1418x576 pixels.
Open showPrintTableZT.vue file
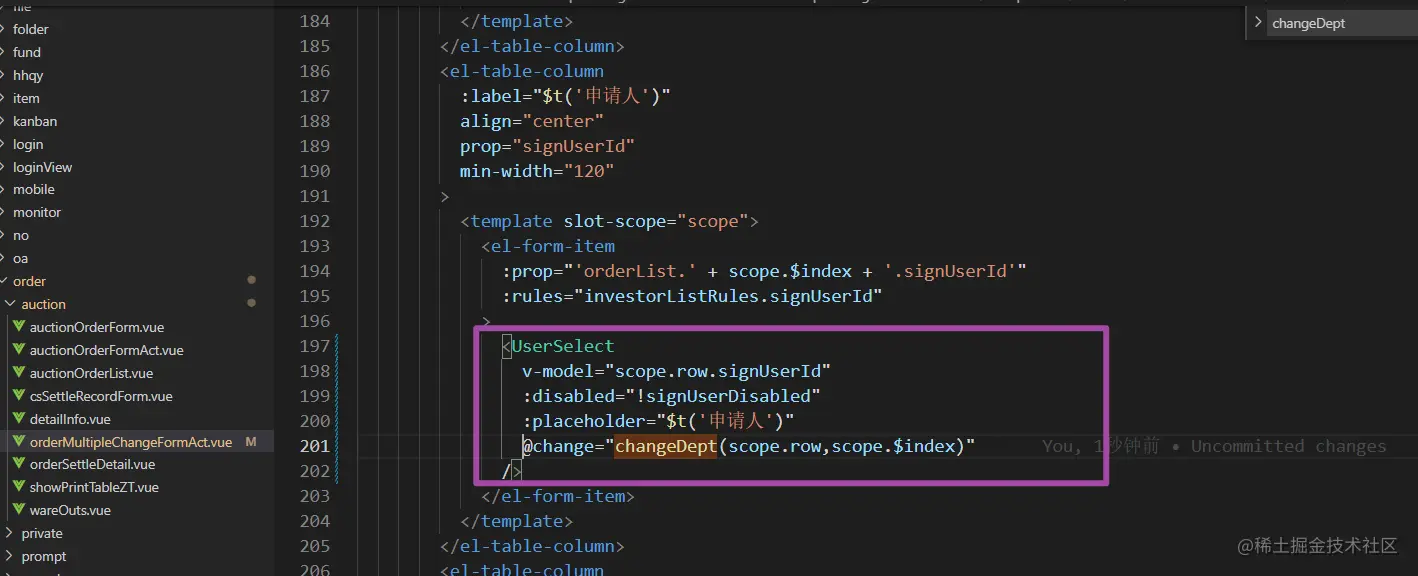click(94, 487)
